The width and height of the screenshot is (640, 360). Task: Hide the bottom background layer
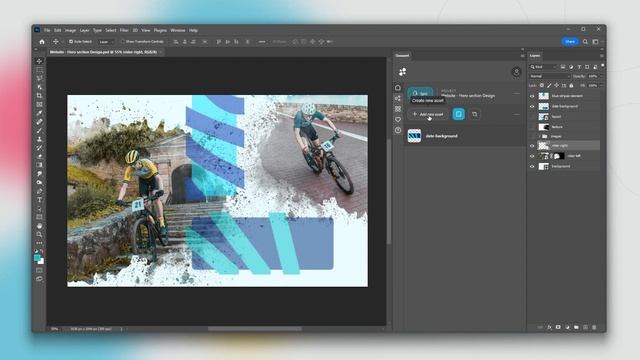coord(532,167)
